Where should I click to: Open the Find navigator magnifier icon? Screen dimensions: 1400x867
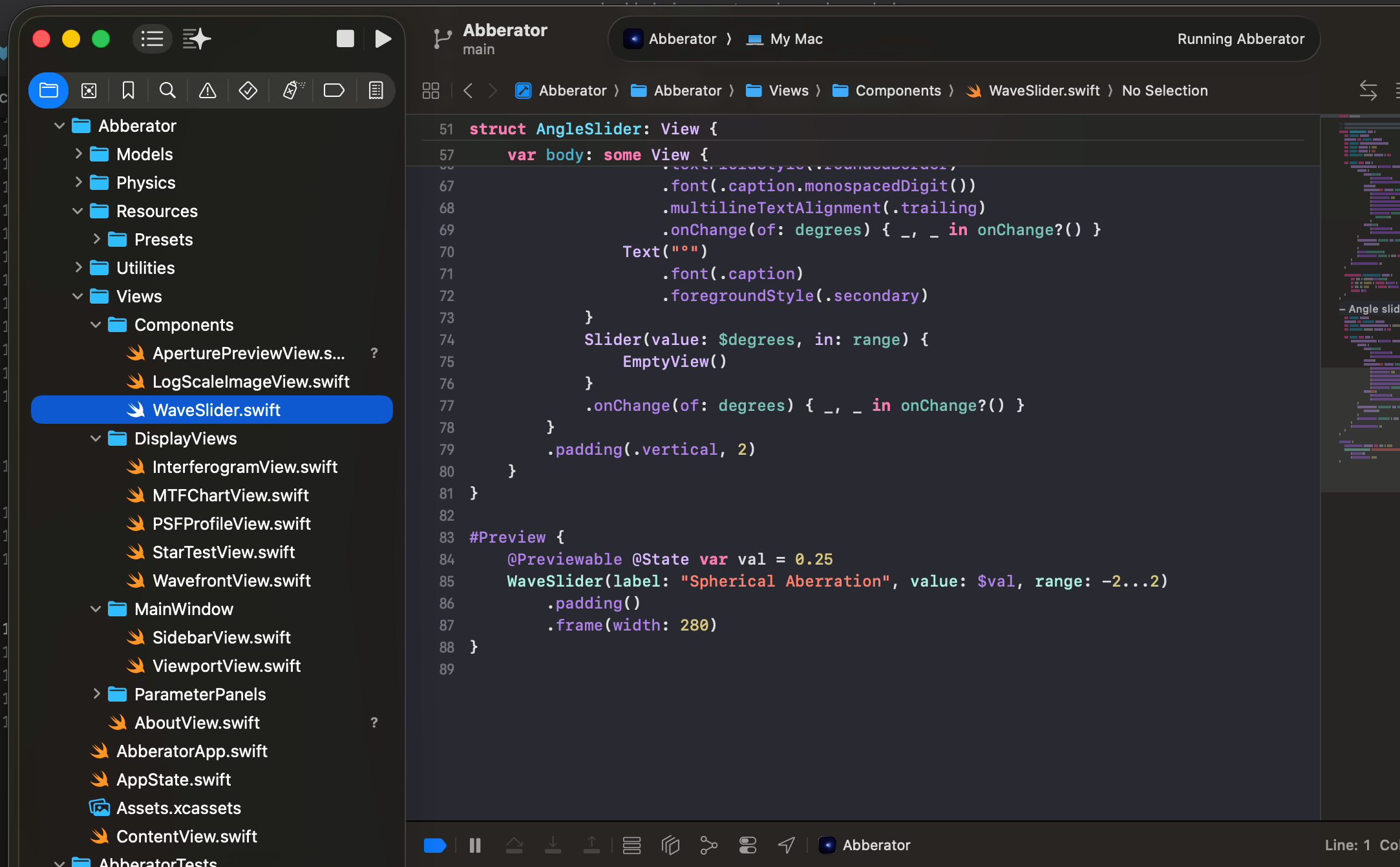click(x=167, y=90)
